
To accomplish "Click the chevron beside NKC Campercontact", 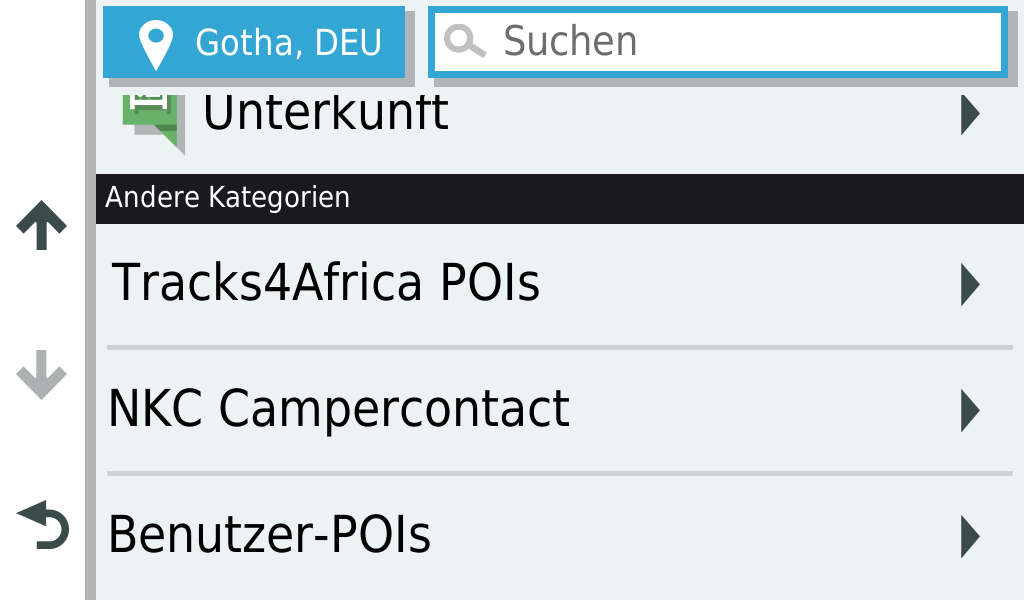I will (x=969, y=411).
